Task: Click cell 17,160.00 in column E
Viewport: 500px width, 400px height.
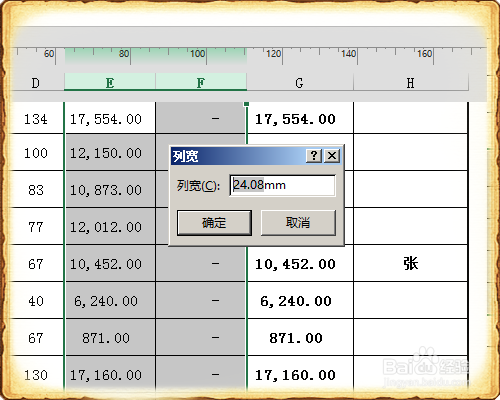Action: click(110, 374)
